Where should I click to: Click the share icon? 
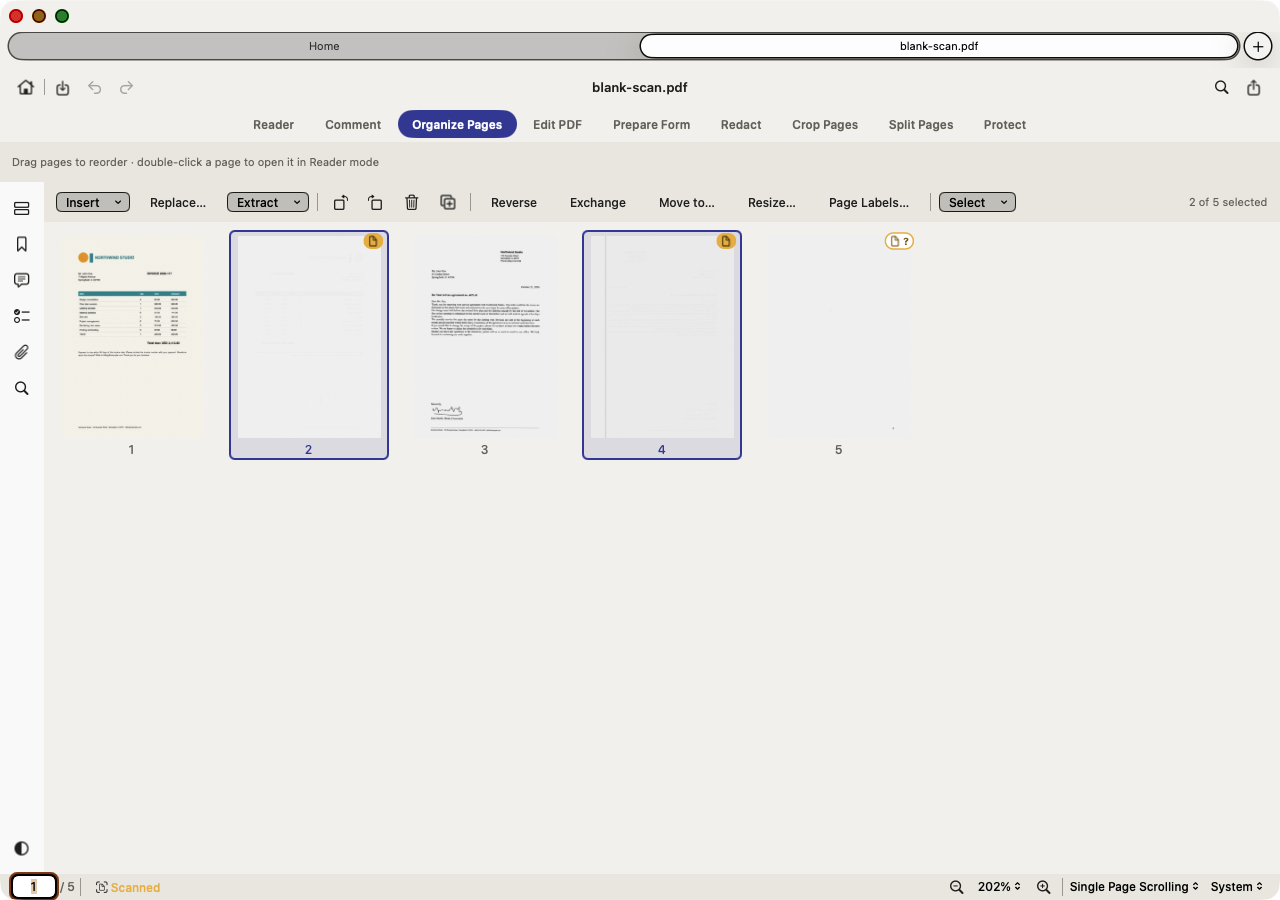(x=1254, y=88)
